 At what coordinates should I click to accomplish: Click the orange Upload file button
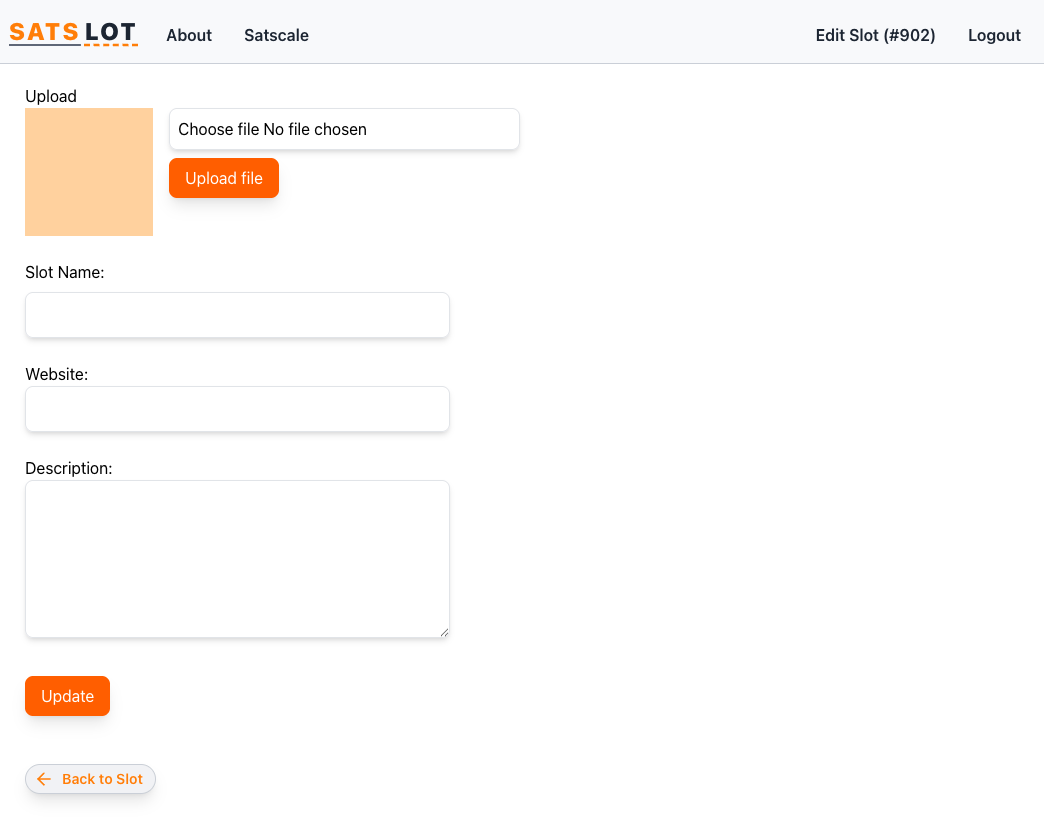pos(224,178)
